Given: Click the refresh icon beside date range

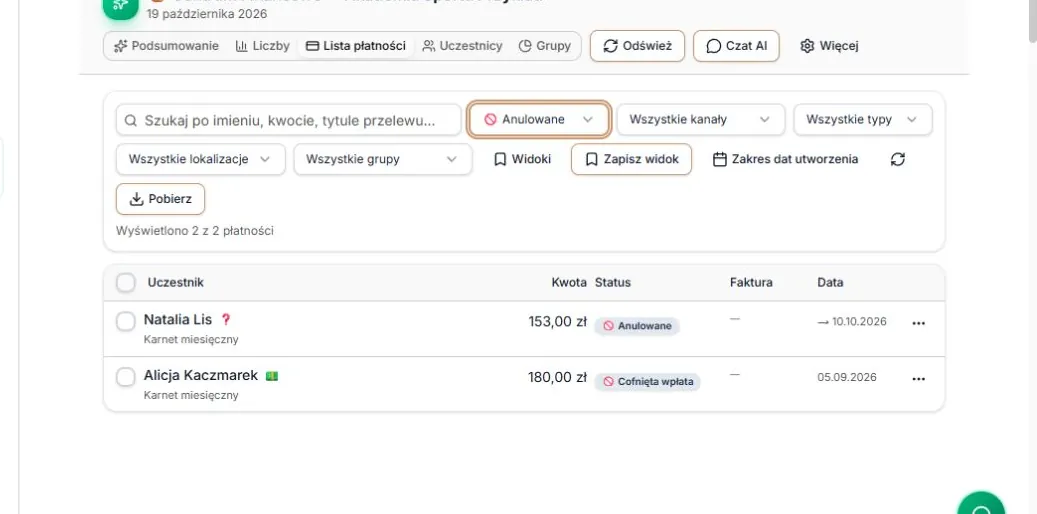Looking at the screenshot, I should tap(897, 159).
